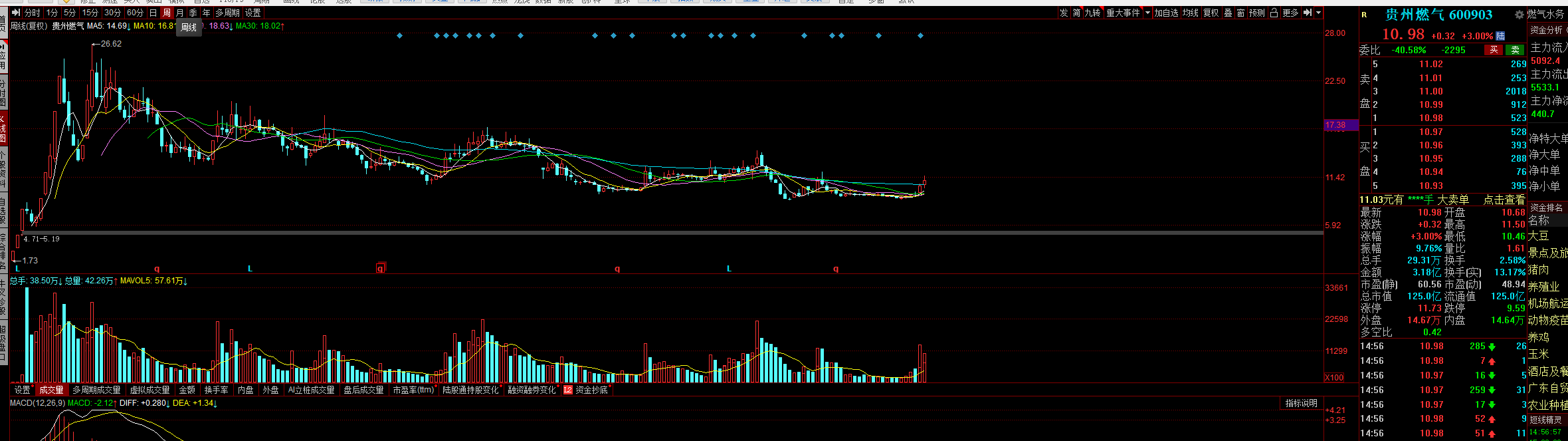Select the 成交量 indicator tab
The height and width of the screenshot is (441, 1568).
(x=51, y=390)
